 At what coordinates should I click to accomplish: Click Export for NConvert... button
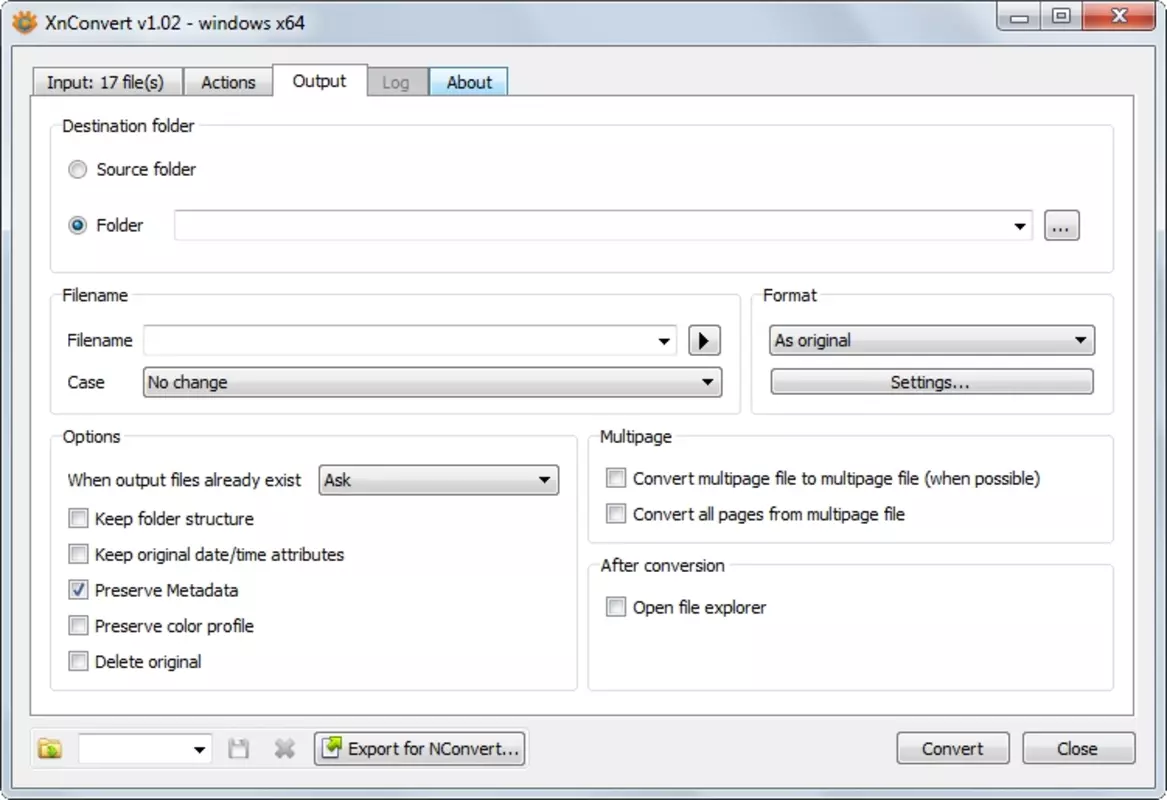[x=421, y=749]
